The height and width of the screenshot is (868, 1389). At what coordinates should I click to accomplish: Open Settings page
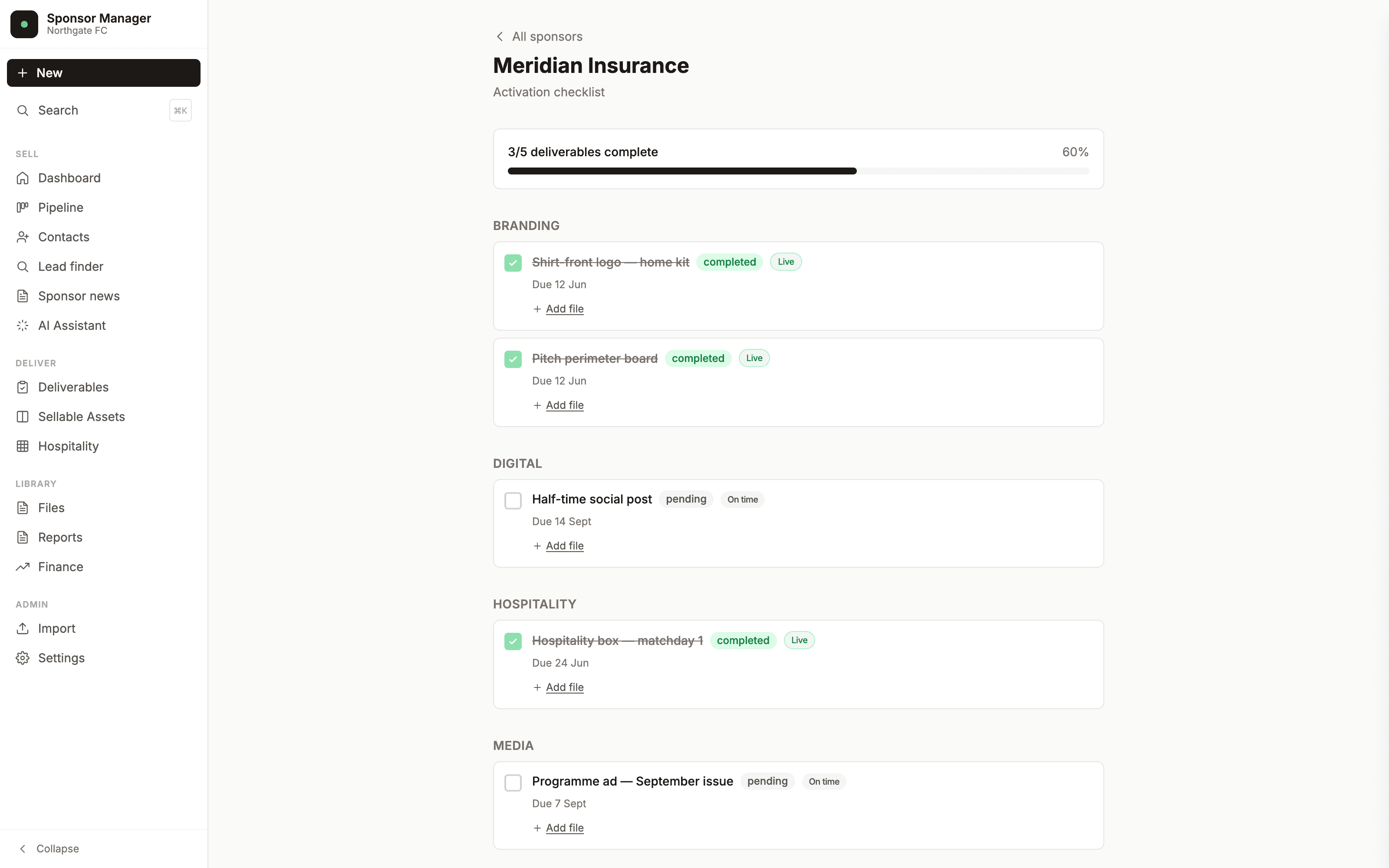(104, 658)
